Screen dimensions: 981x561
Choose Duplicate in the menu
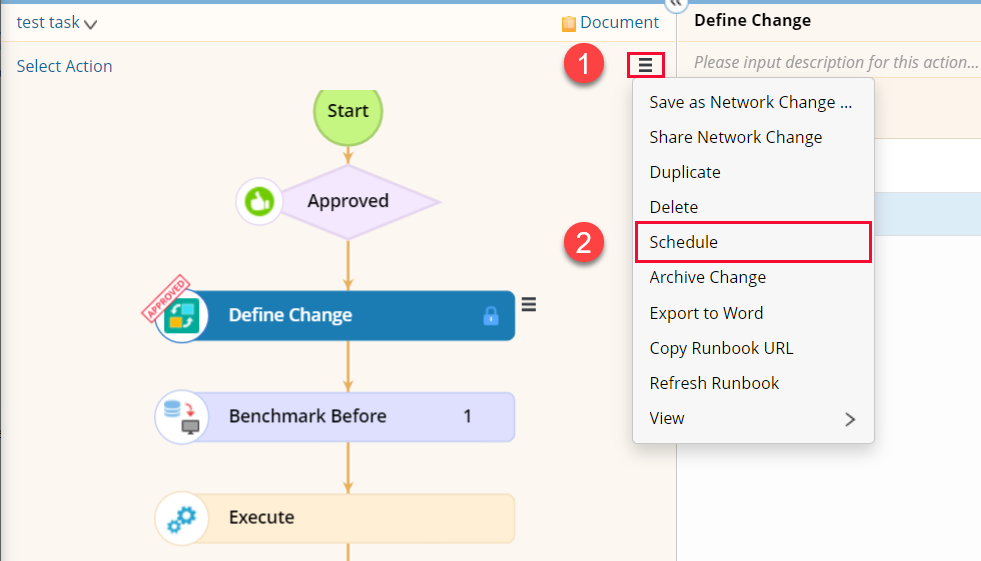coord(685,172)
